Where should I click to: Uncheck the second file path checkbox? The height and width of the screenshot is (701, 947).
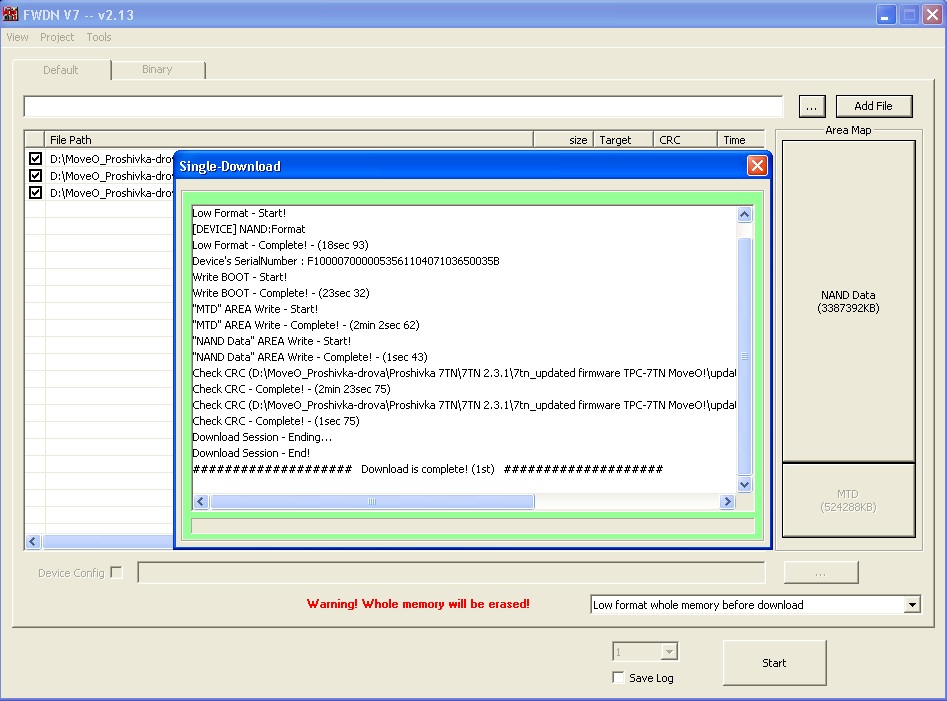(35, 176)
